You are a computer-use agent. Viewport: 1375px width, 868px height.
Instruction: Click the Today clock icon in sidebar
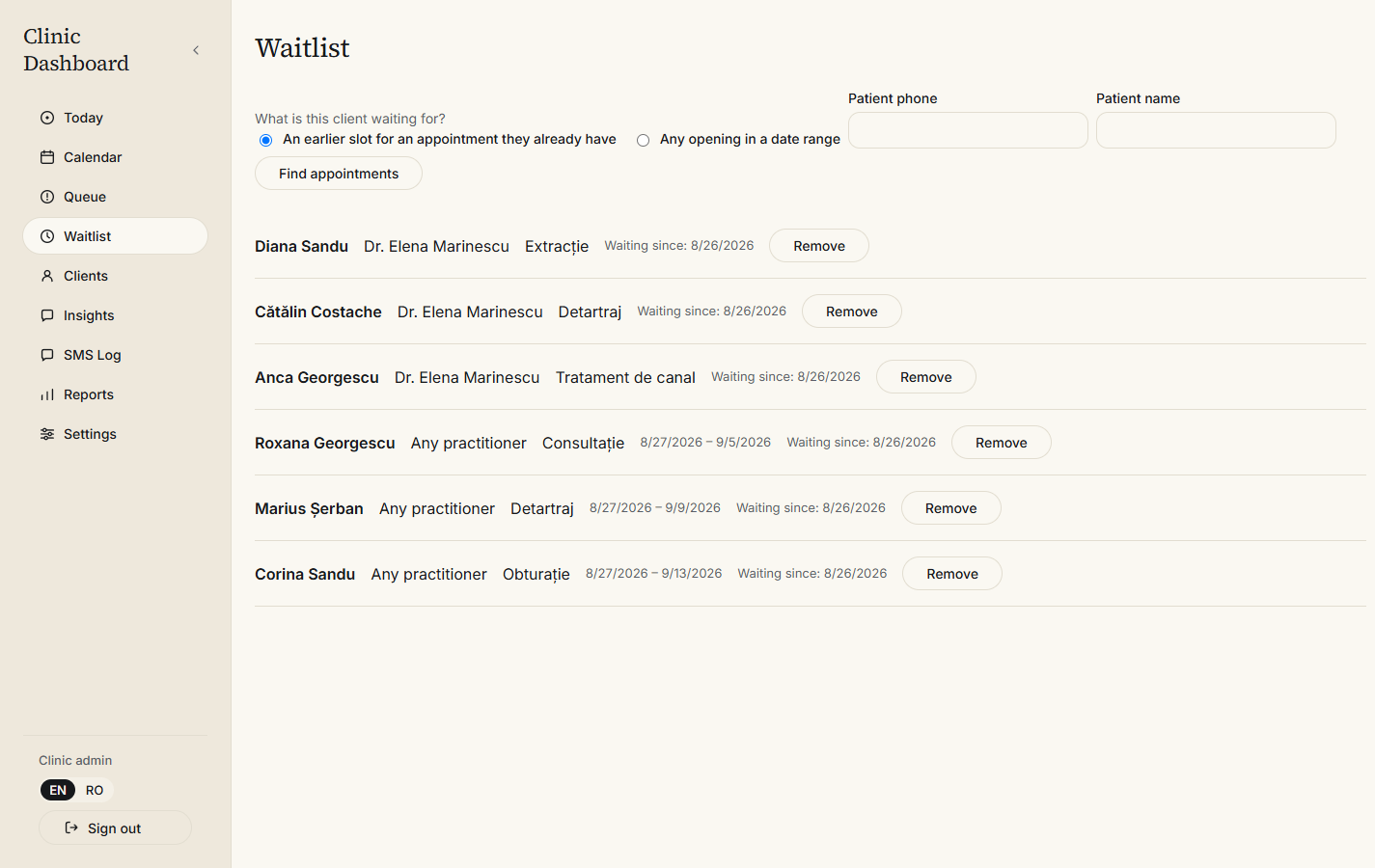point(47,118)
